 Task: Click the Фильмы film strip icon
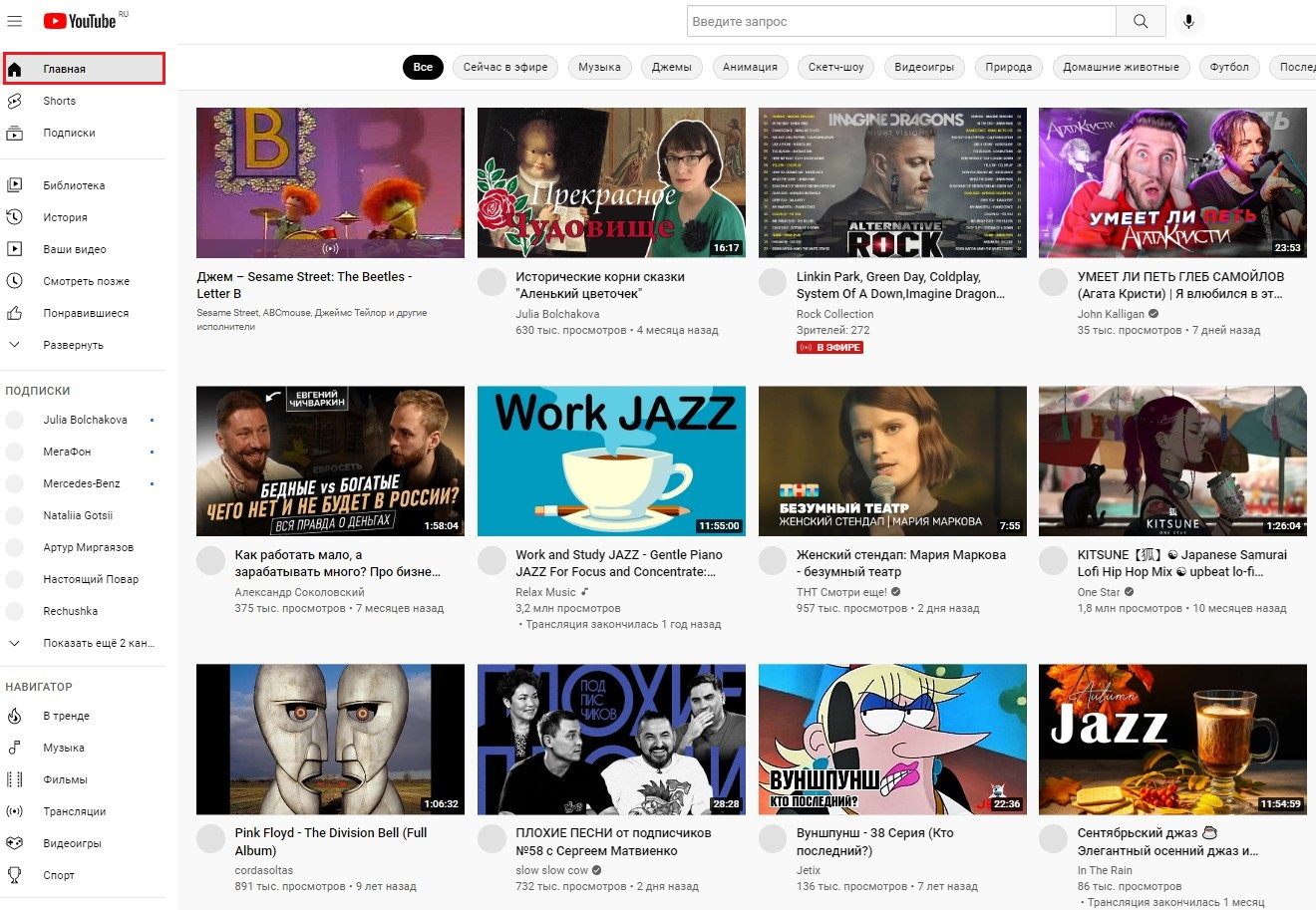(15, 779)
